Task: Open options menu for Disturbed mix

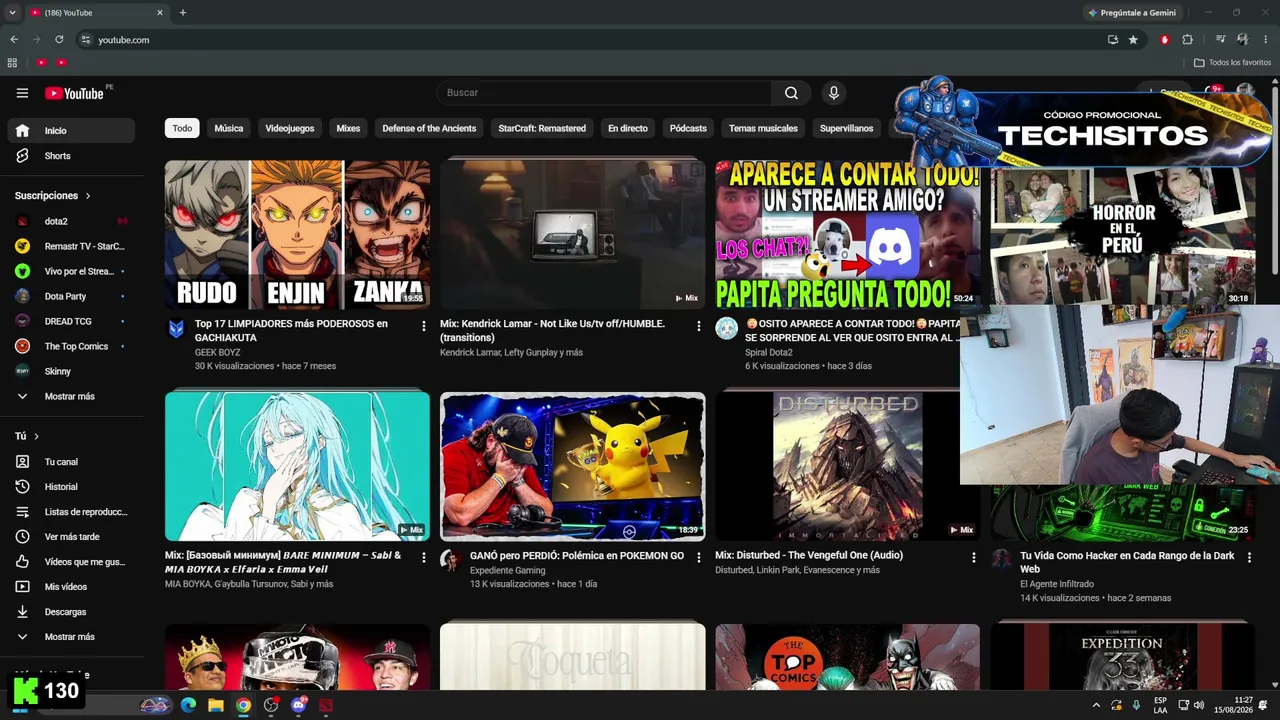Action: tap(973, 558)
